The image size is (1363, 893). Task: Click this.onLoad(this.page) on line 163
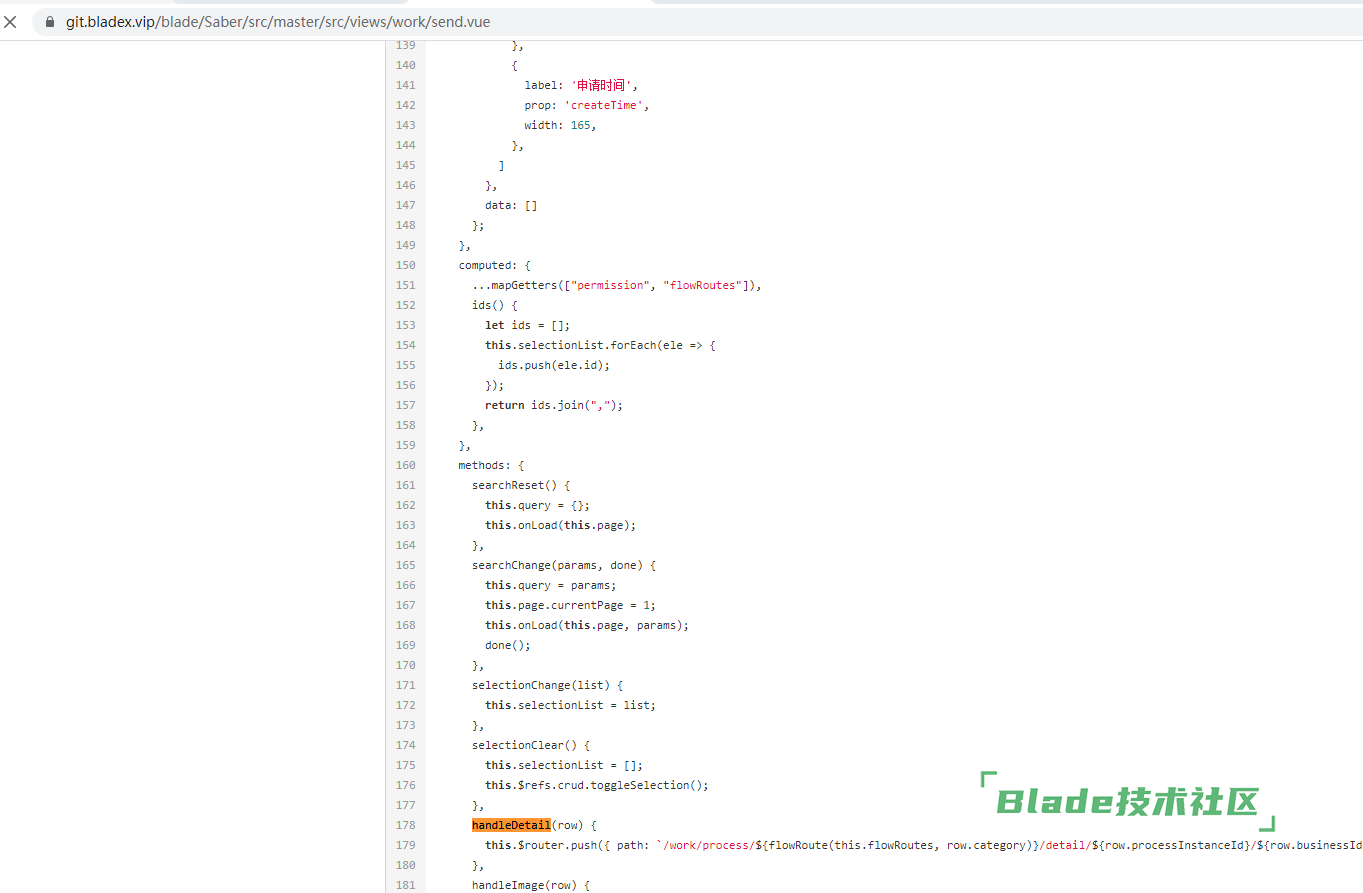click(560, 525)
